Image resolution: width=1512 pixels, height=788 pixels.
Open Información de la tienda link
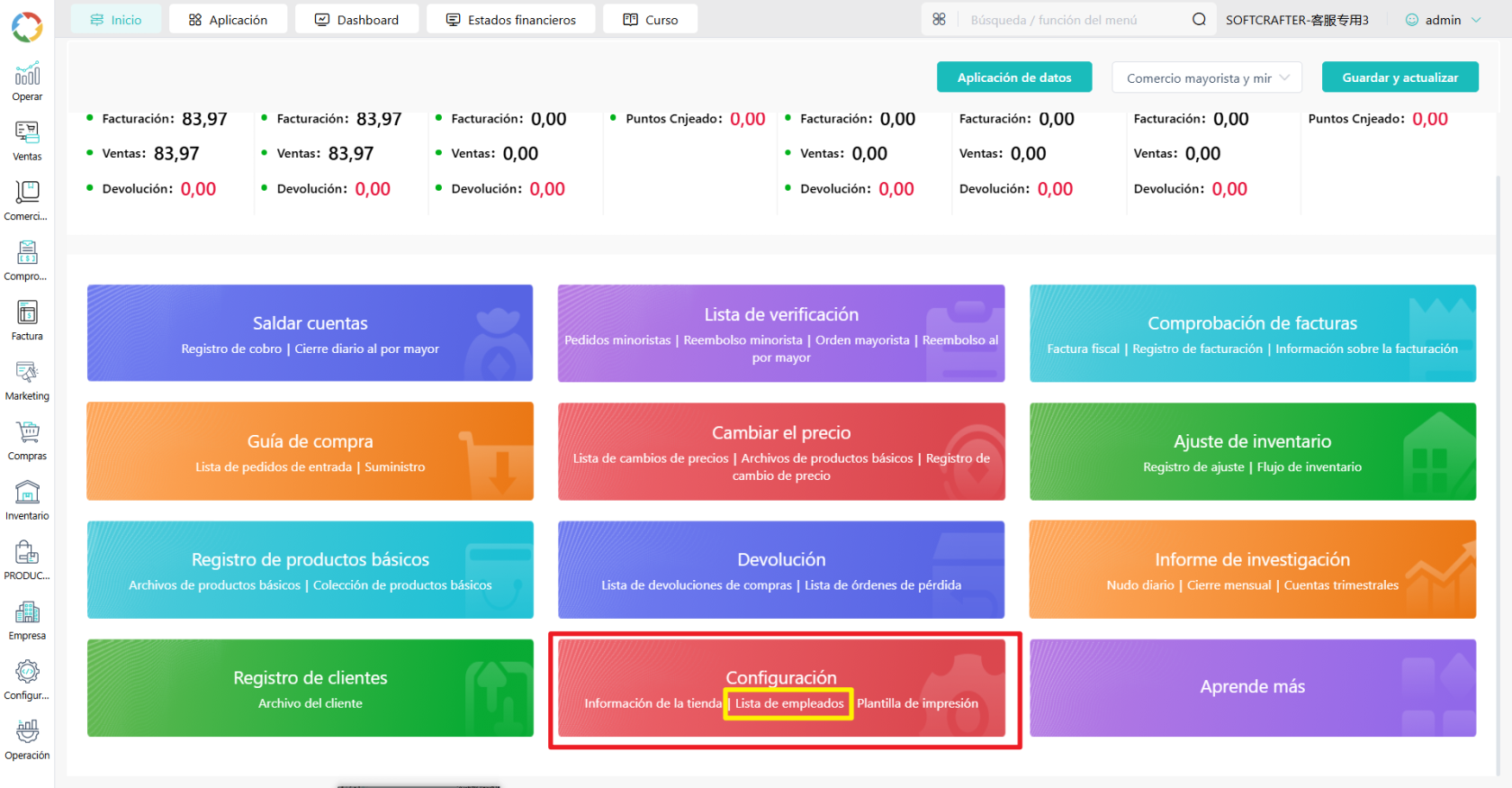pos(652,703)
